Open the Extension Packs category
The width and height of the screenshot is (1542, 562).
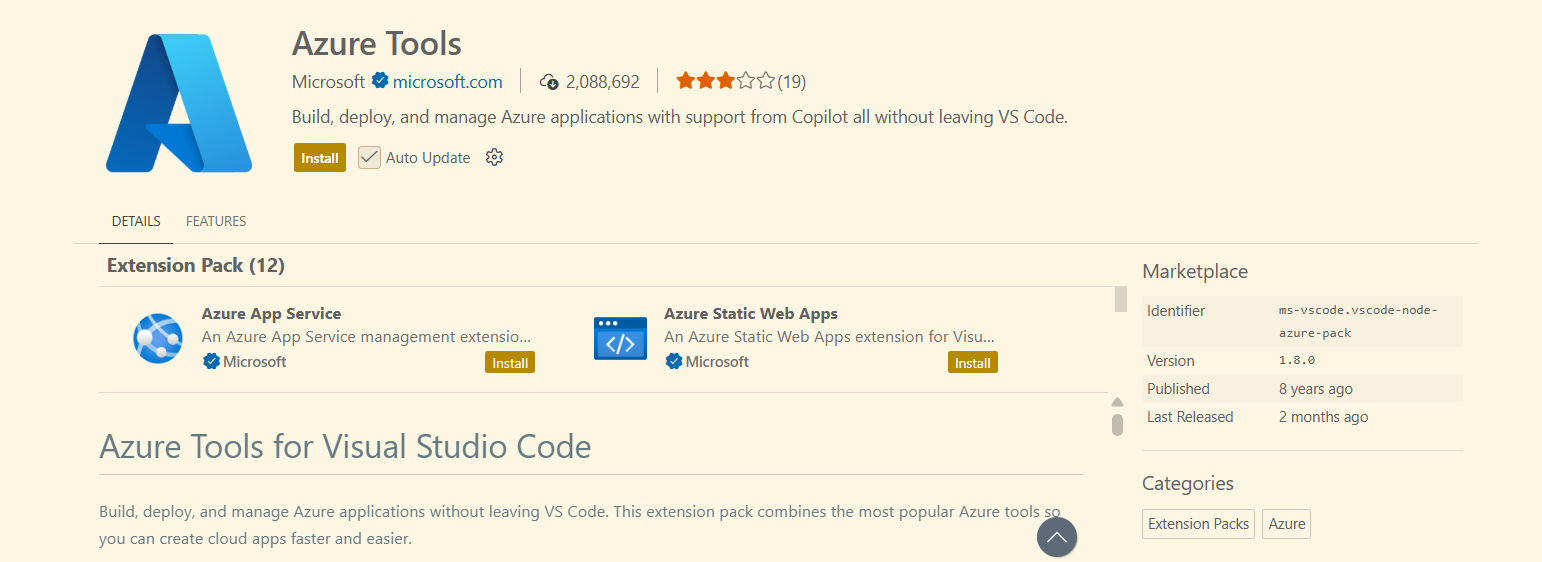click(x=1199, y=524)
